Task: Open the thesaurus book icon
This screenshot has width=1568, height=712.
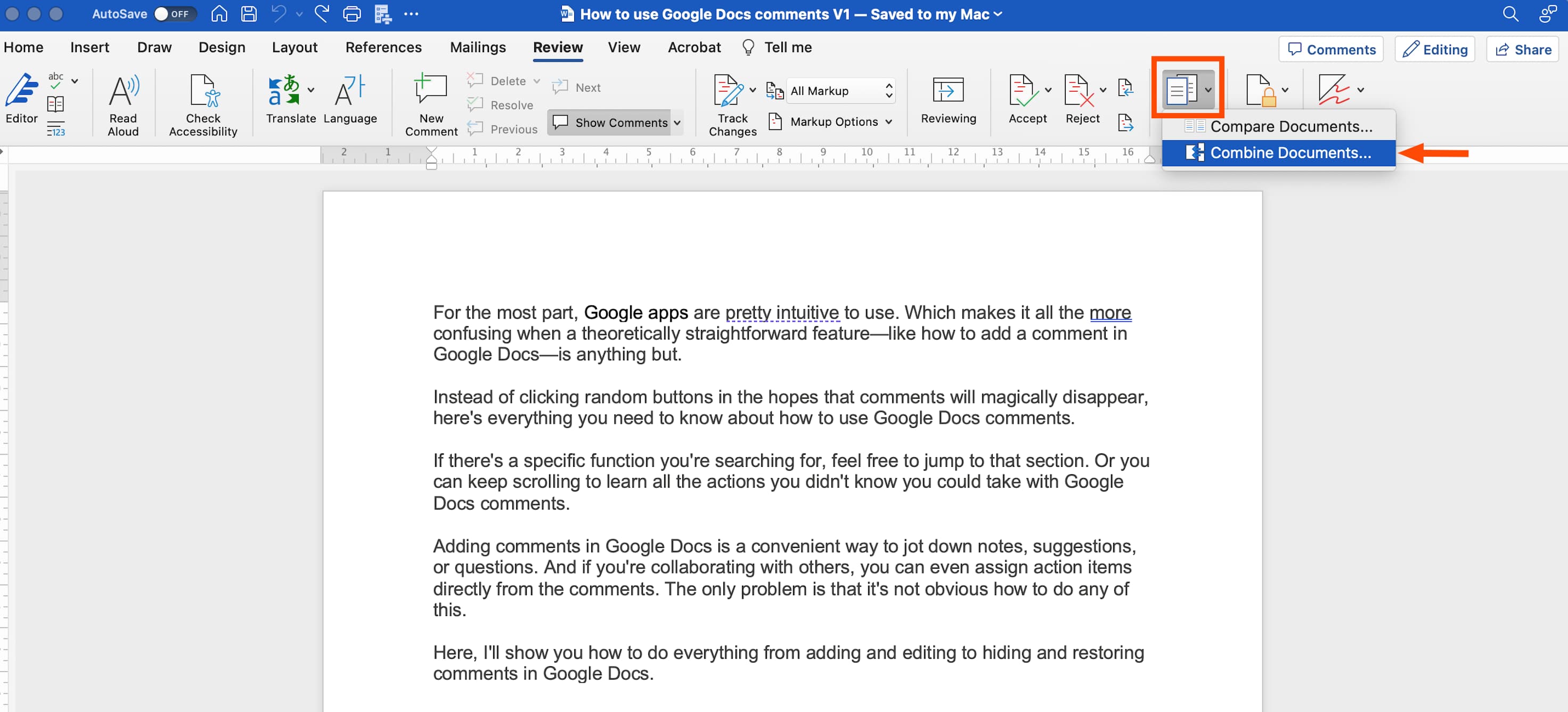Action: (x=55, y=104)
